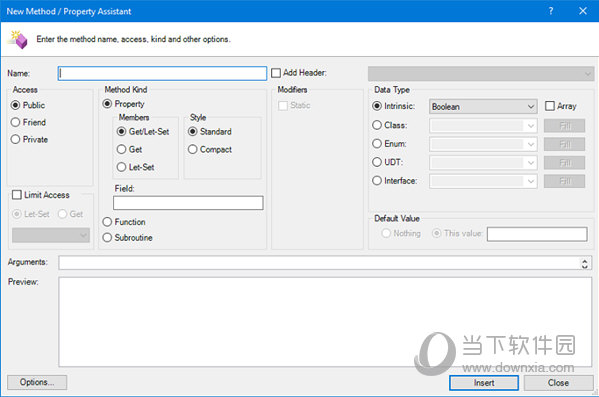Open the Class dropdown
This screenshot has height=397, width=599.
pyautogui.click(x=483, y=126)
